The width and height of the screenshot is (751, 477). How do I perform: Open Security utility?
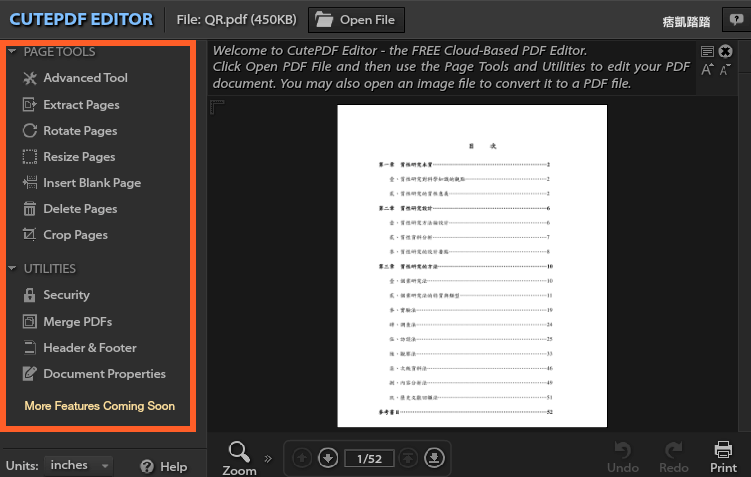tap(57, 295)
